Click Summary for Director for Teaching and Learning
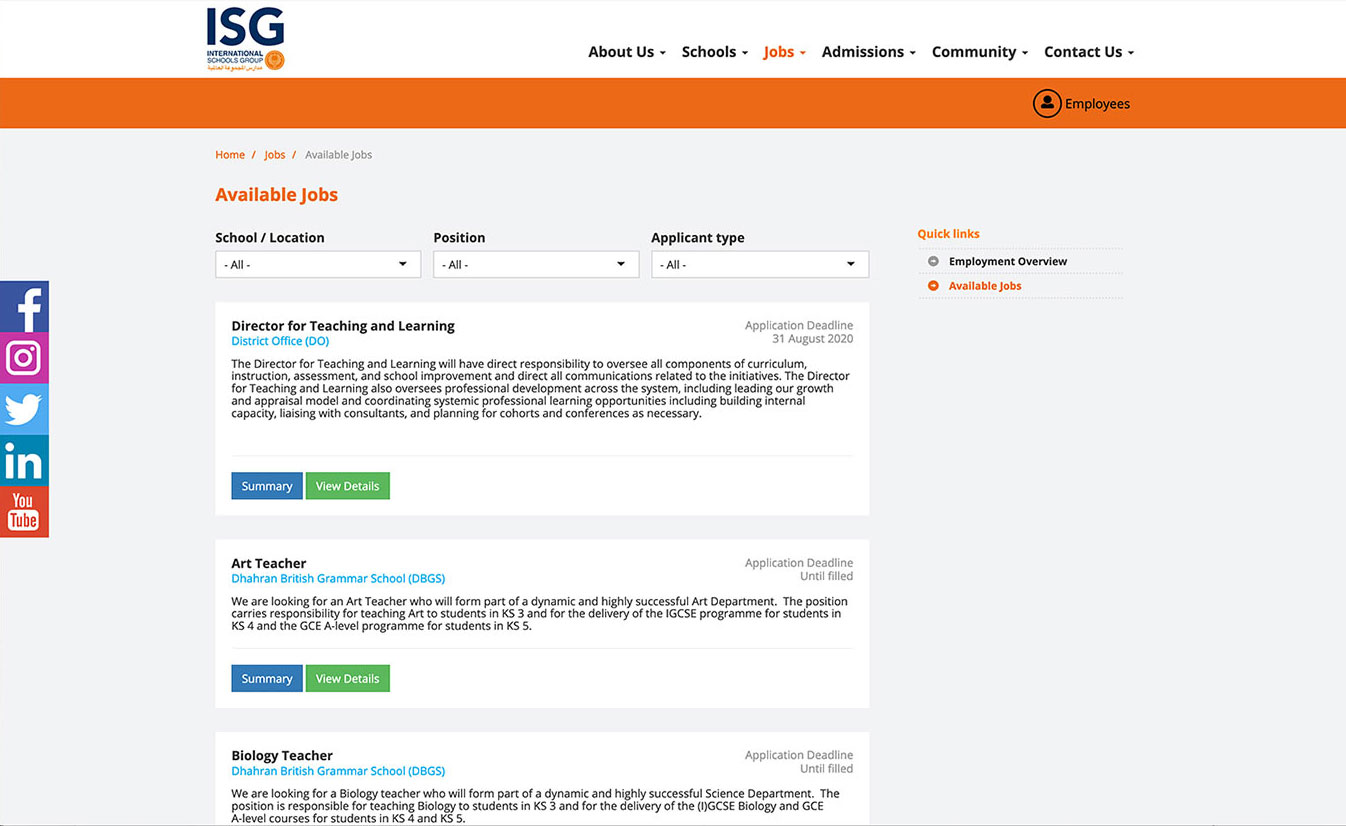The width and height of the screenshot is (1346, 826). 266,485
